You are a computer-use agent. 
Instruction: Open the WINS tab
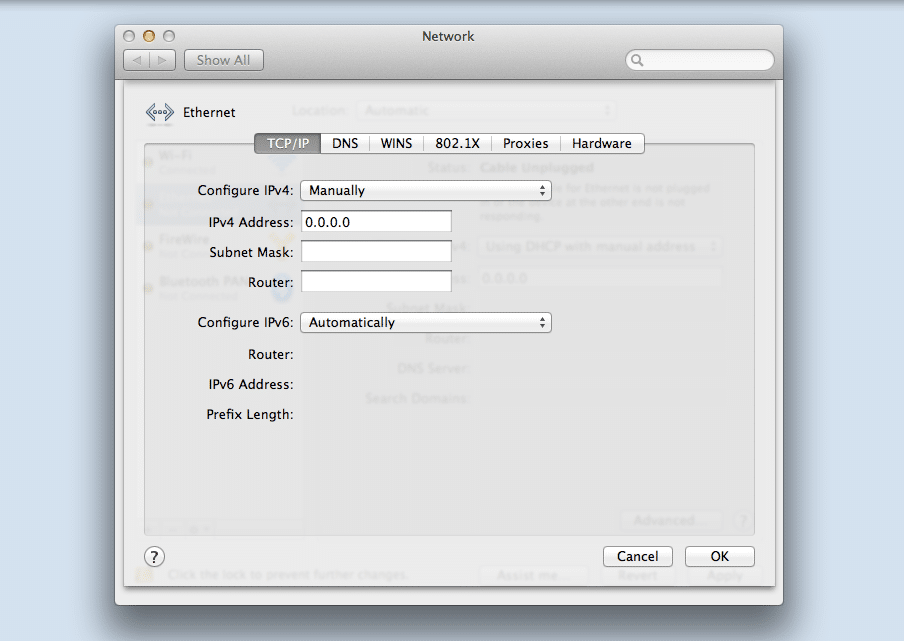click(396, 143)
